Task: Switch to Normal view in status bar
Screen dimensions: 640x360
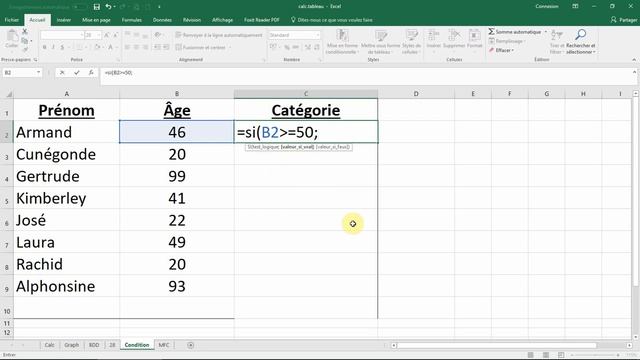Action: coord(531,355)
